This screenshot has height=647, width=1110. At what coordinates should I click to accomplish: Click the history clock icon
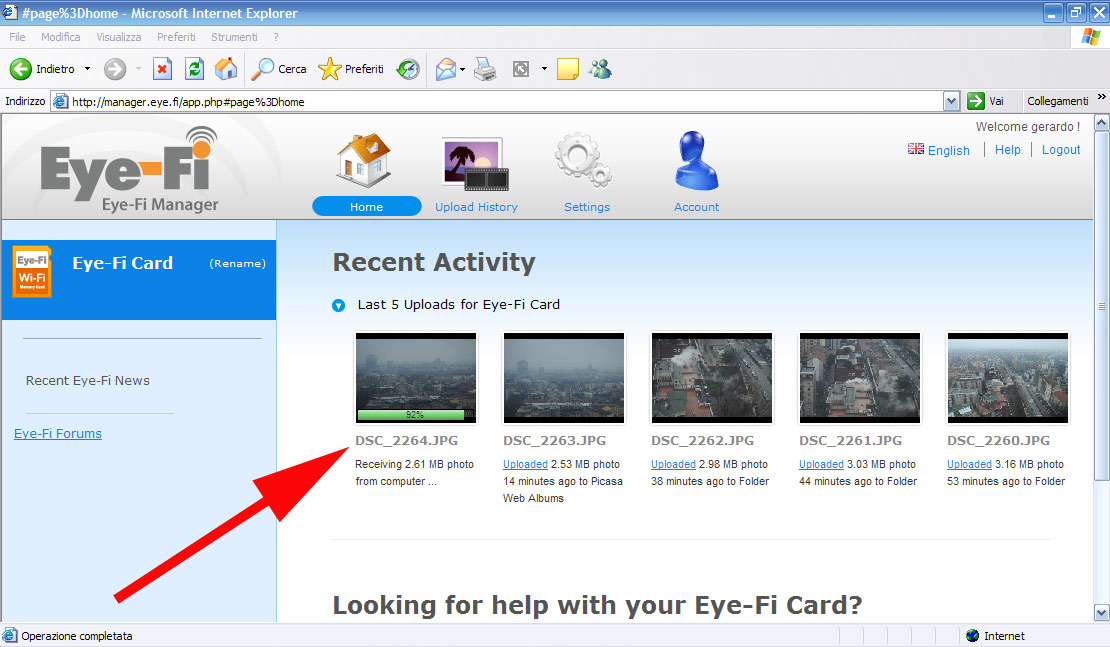[408, 69]
